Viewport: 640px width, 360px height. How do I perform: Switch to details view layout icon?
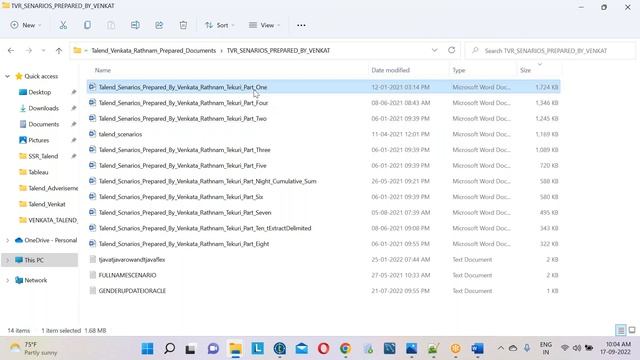620,330
